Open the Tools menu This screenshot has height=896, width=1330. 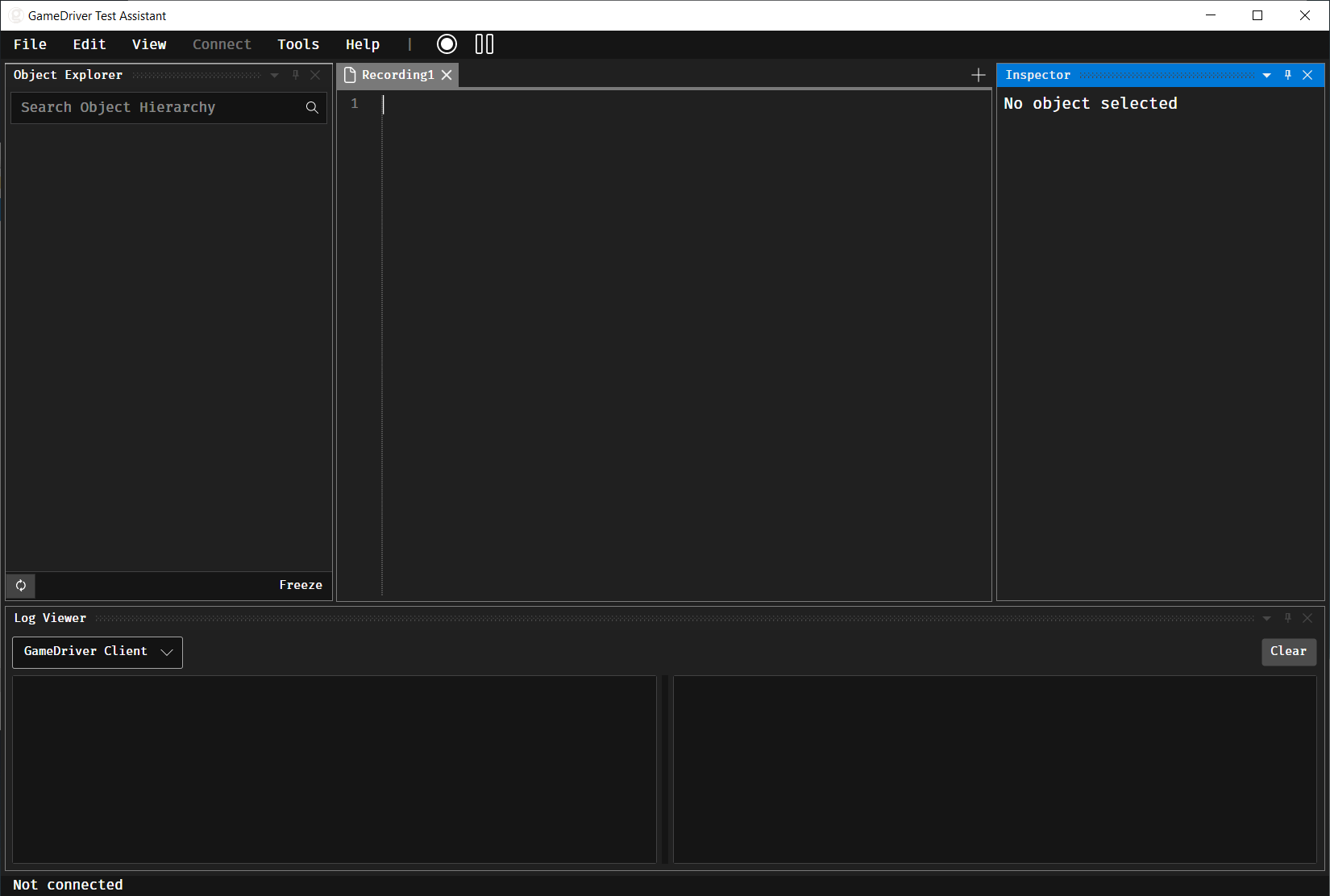click(x=298, y=44)
